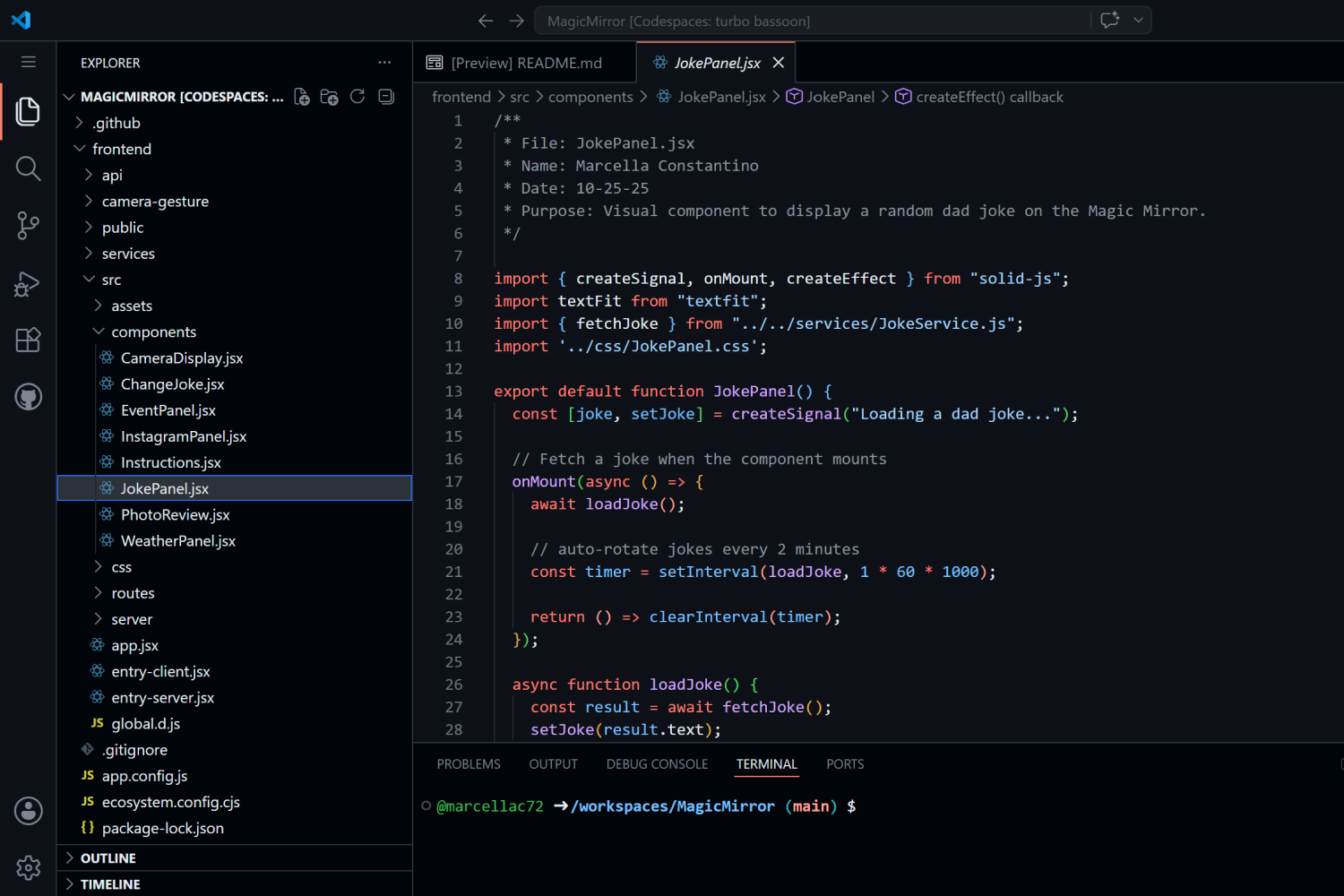The height and width of the screenshot is (896, 1344).
Task: Expand the .github folder
Action: 235,123
